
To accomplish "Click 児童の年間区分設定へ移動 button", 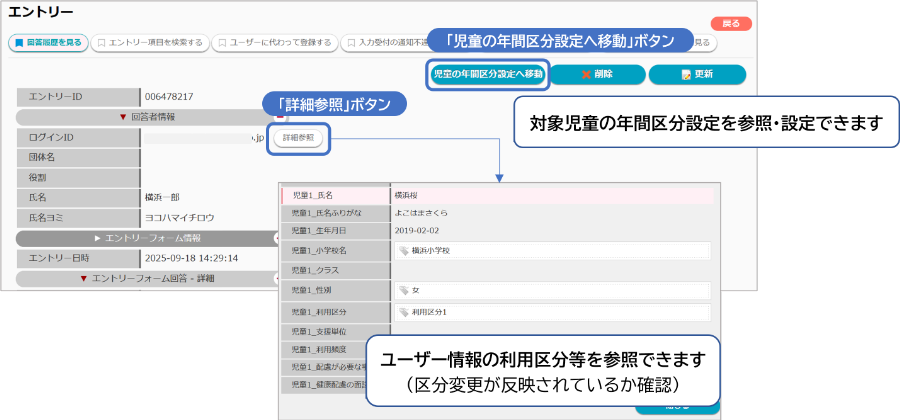I will click(x=487, y=74).
